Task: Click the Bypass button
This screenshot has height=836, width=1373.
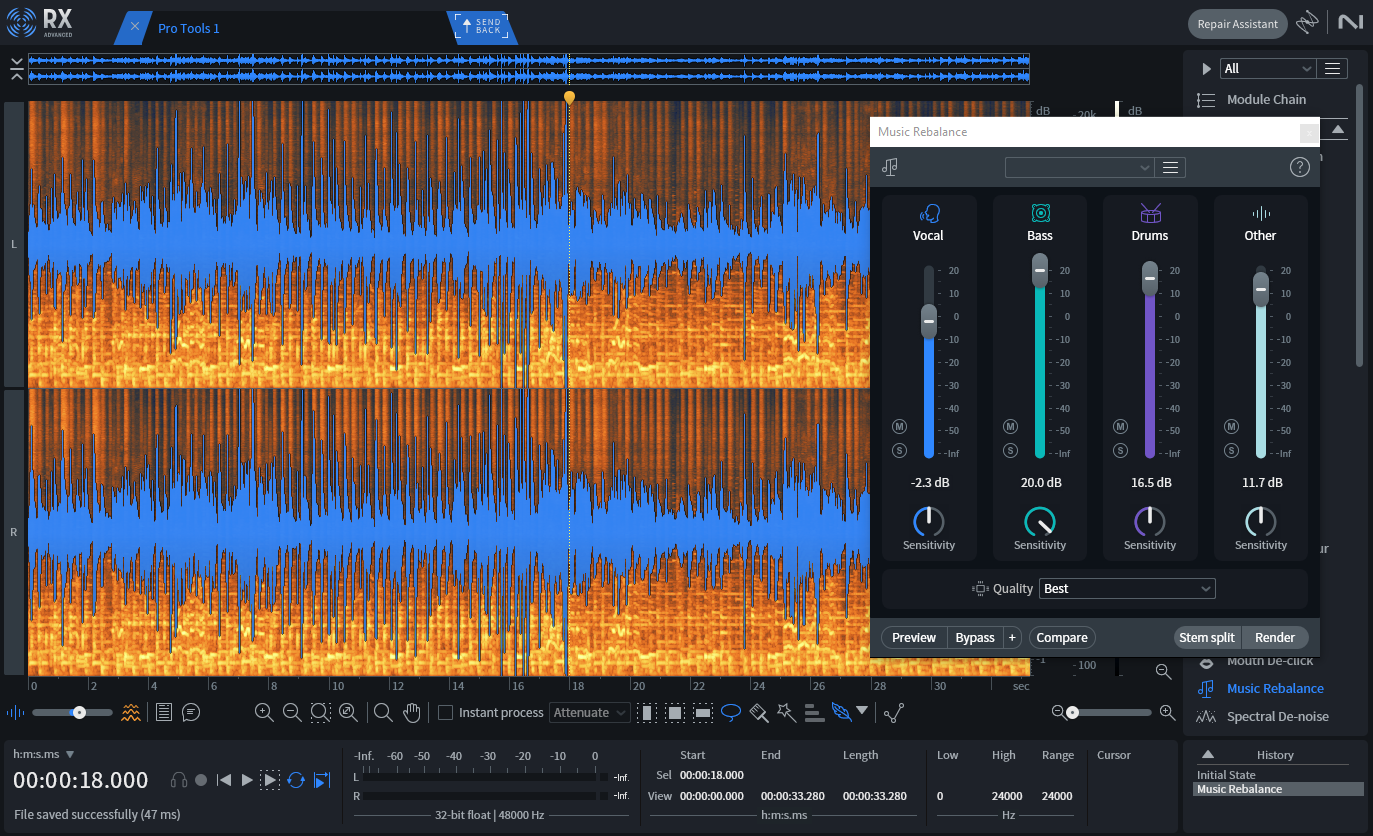Action: click(975, 638)
